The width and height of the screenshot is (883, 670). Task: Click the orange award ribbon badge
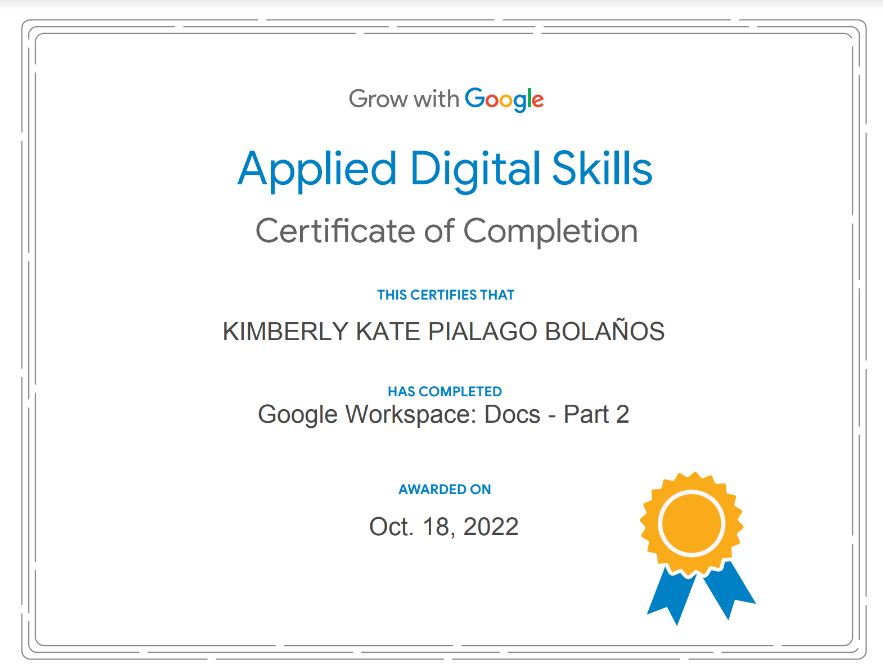point(697,548)
